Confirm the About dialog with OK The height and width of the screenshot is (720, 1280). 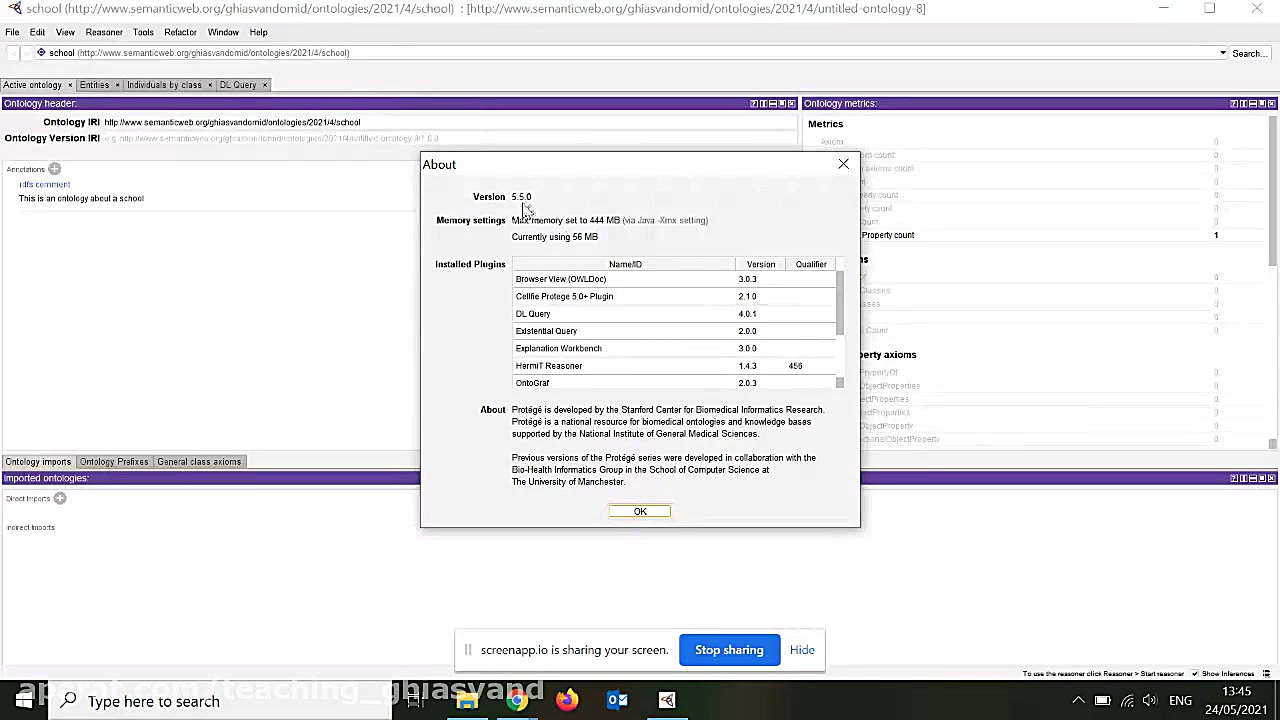(x=640, y=511)
